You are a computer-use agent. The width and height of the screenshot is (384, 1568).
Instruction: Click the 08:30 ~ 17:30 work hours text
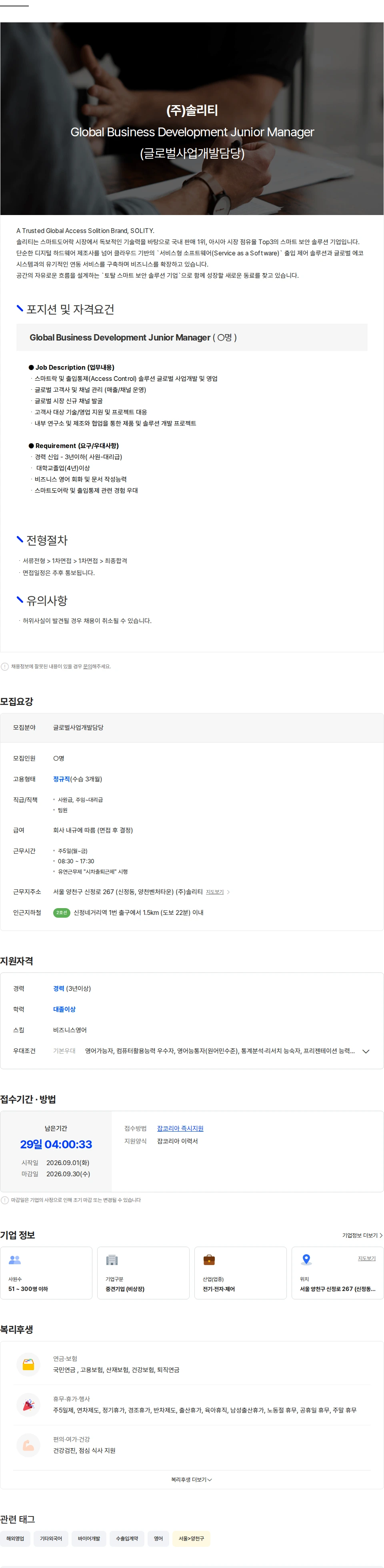pyautogui.click(x=76, y=861)
